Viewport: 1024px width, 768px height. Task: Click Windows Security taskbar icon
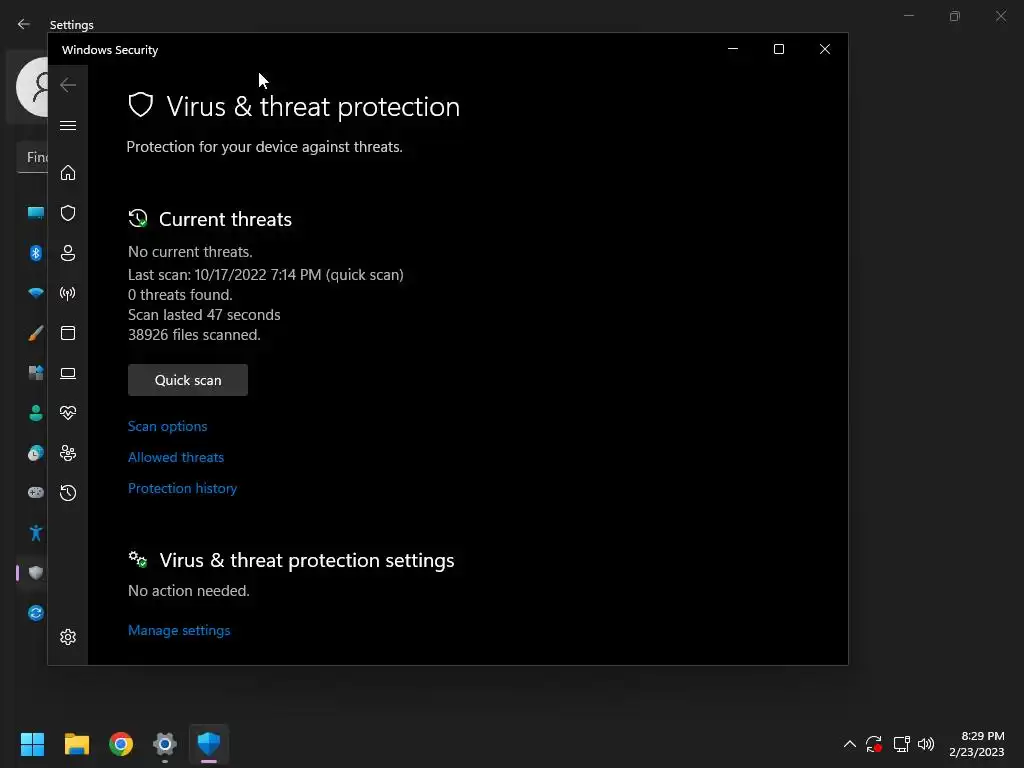tap(209, 744)
